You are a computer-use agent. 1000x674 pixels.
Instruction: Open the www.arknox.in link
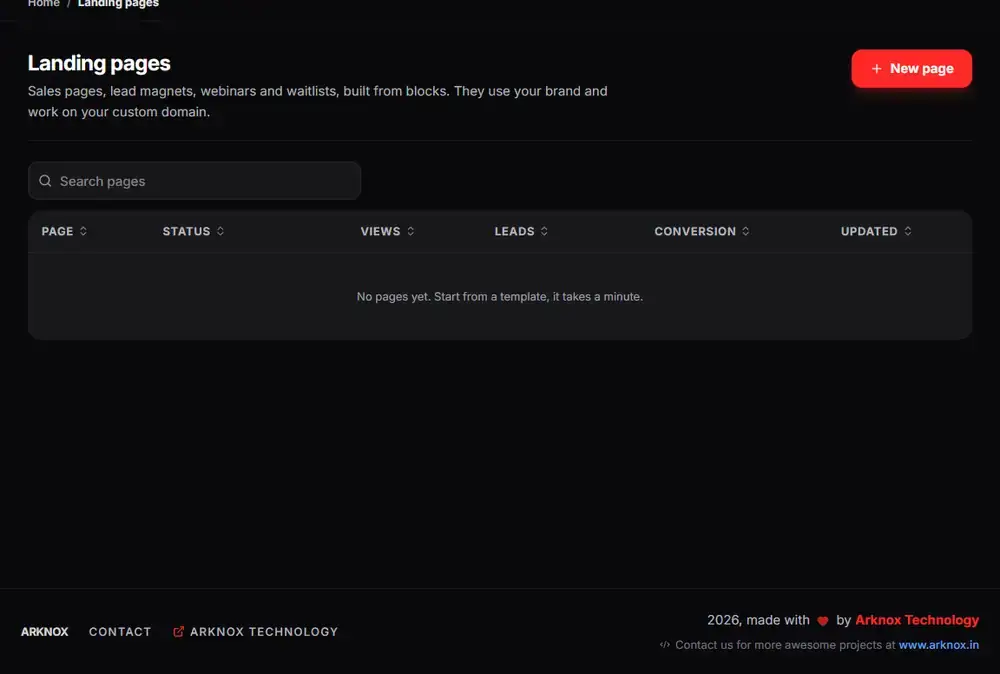pos(939,645)
